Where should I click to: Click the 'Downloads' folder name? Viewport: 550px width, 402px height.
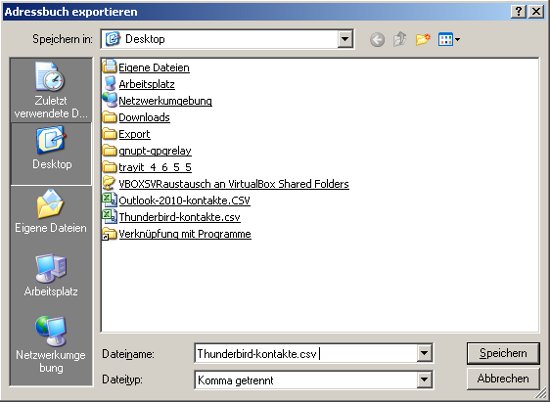[x=144, y=117]
